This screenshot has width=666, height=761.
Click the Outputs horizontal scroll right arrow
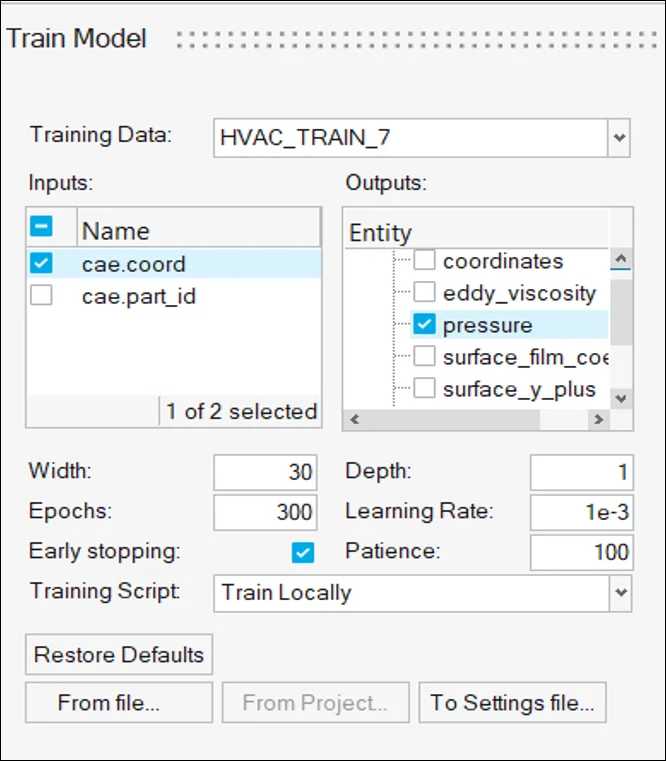(x=599, y=420)
